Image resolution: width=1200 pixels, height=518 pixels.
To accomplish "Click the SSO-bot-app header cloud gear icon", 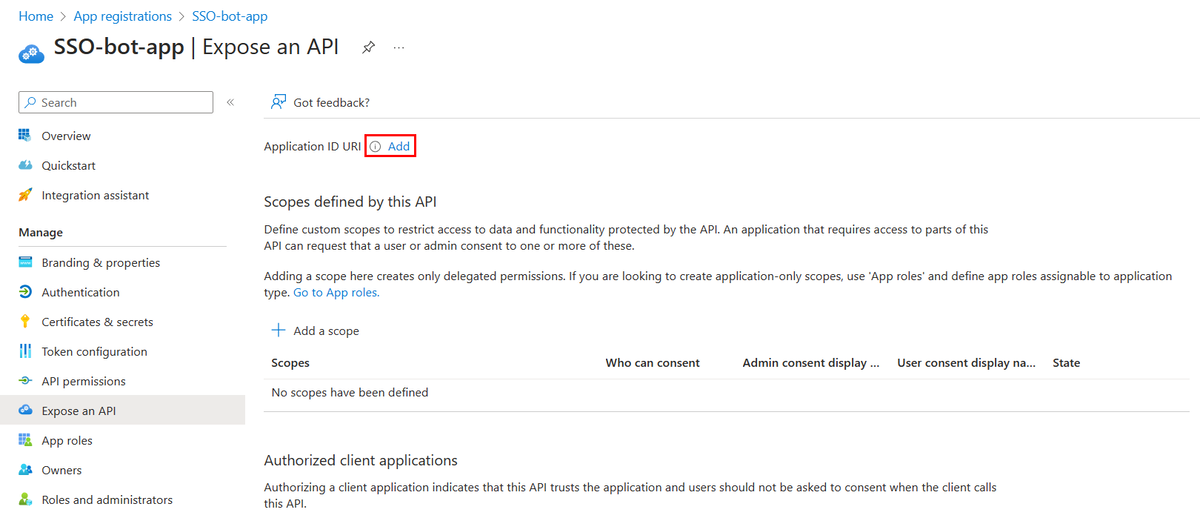I will point(31,52).
